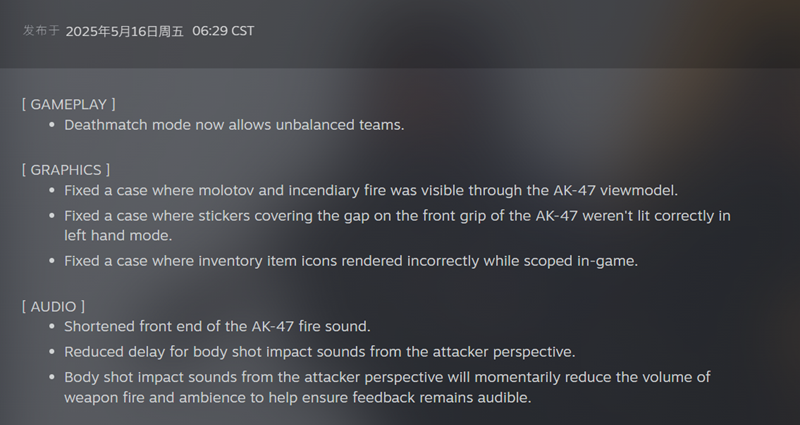The height and width of the screenshot is (425, 800).
Task: Click the bullet before Body shot impact
Action: pos(52,378)
